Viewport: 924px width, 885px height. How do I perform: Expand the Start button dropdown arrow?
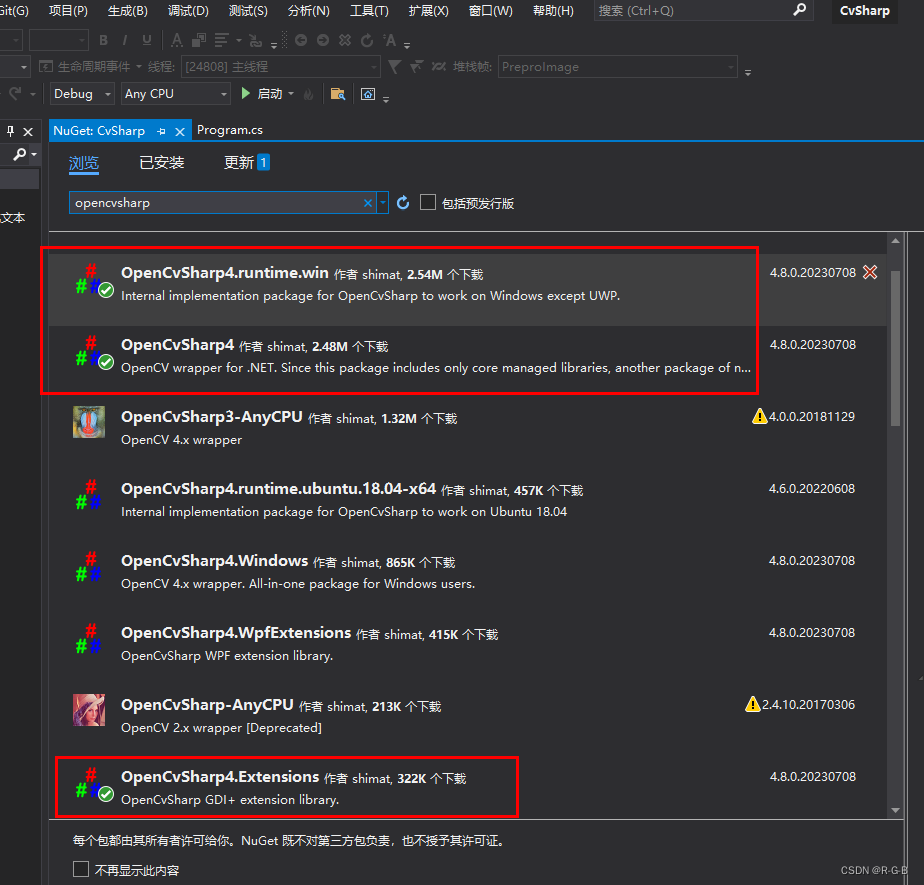(291, 94)
